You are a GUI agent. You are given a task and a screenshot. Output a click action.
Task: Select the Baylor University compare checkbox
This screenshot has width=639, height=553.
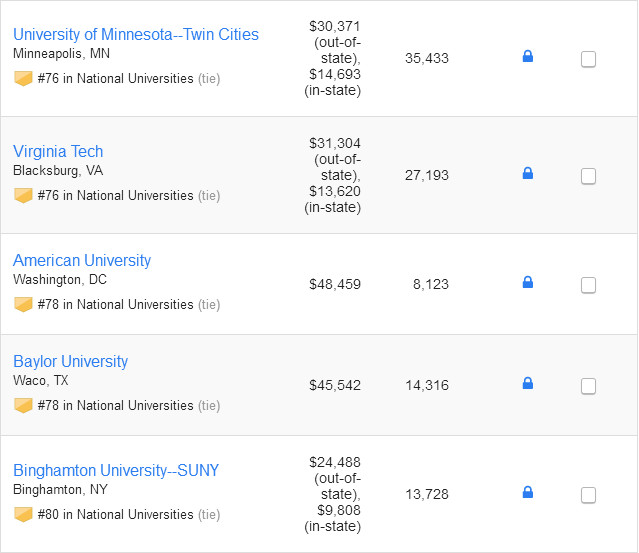[x=588, y=386]
